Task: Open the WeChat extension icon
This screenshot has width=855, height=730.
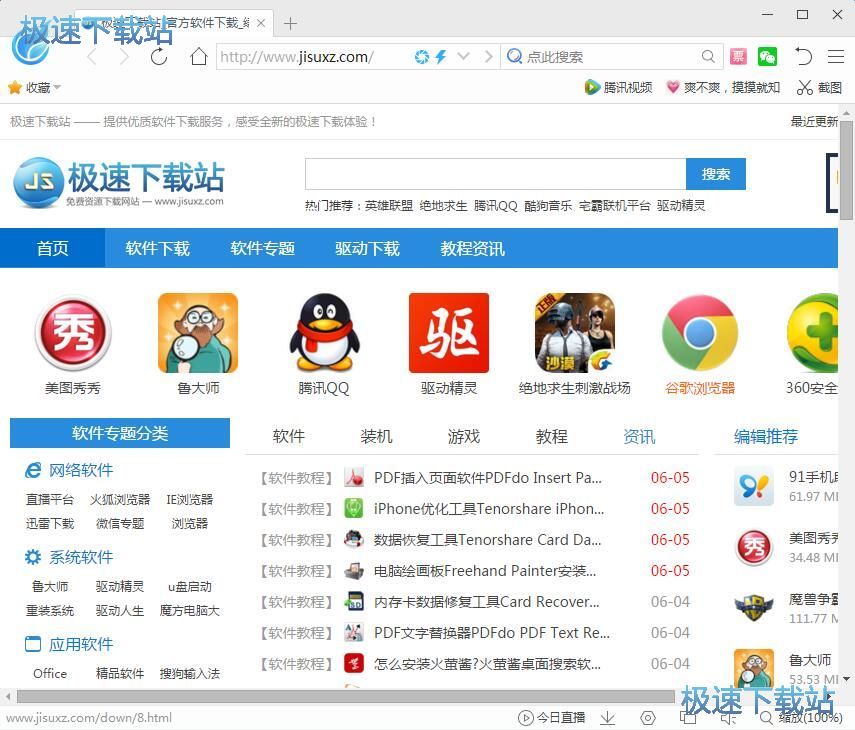Action: coord(767,56)
